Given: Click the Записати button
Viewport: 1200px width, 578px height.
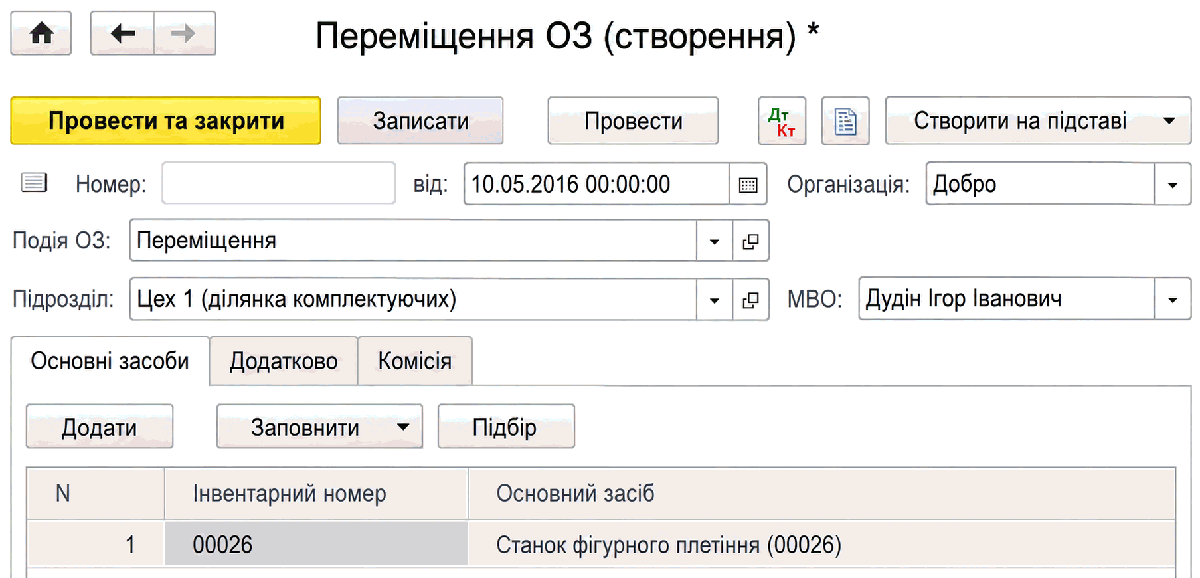Looking at the screenshot, I should click(420, 121).
